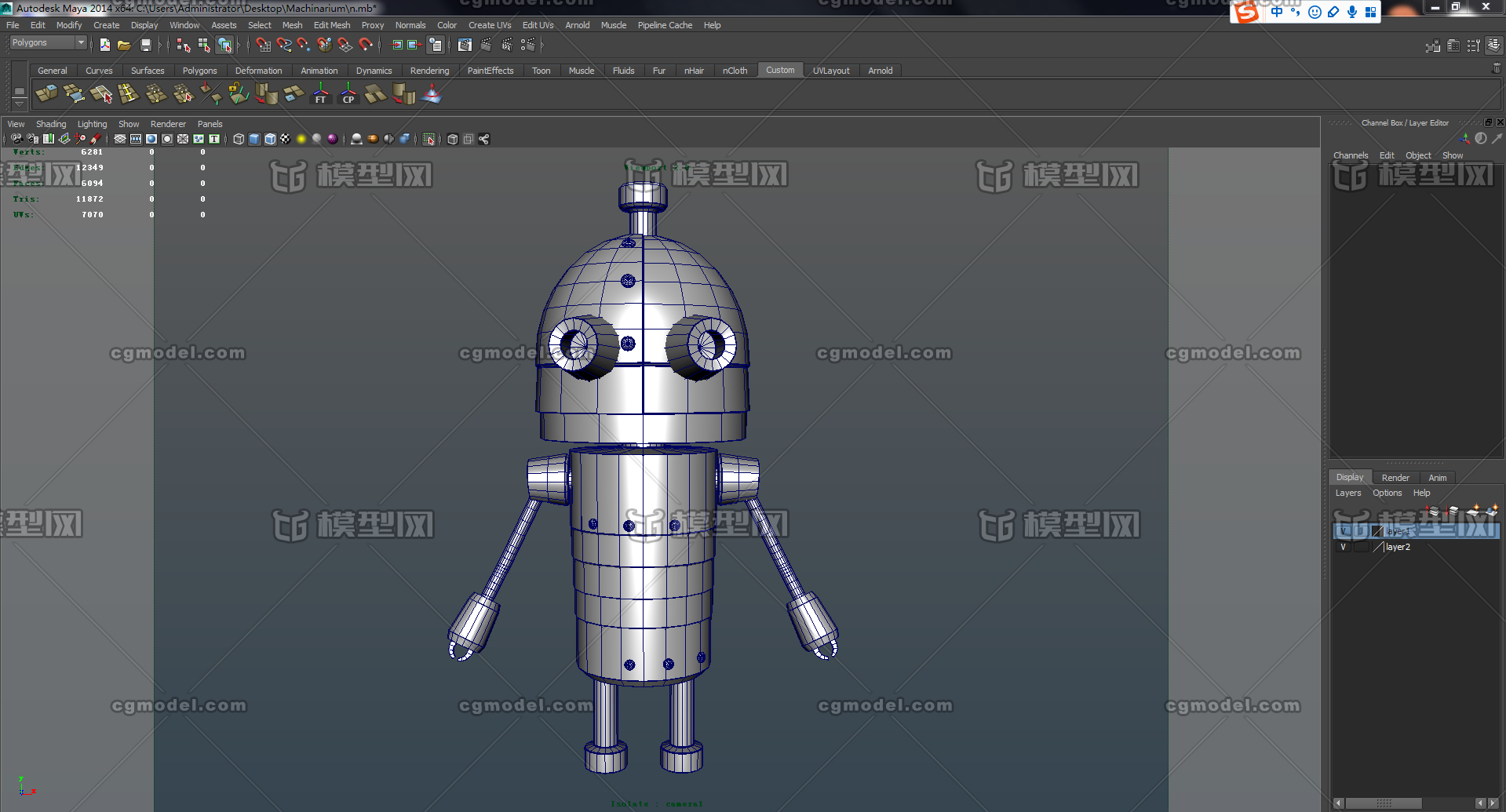Expand the shelf options arrow on the left

coord(19,104)
